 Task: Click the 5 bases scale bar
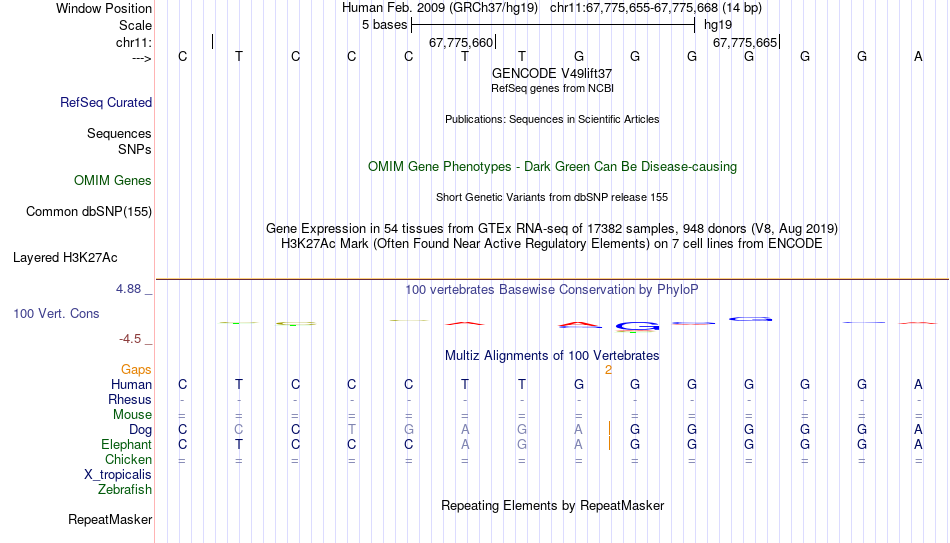pos(553,25)
